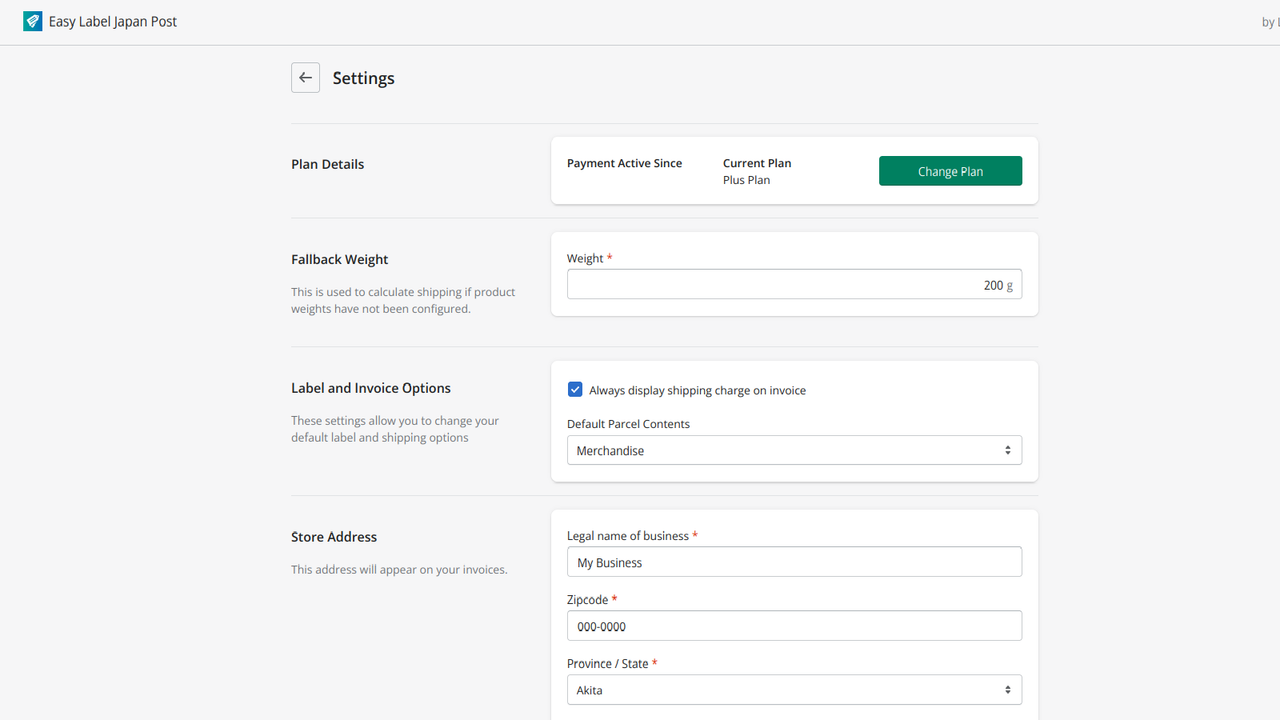Image resolution: width=1280 pixels, height=720 pixels.
Task: Click the gray "g" unit indicator in Weight field
Action: (1011, 285)
